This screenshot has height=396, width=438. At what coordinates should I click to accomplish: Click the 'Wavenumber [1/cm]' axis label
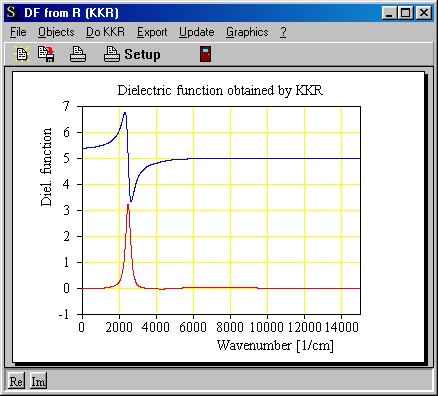[275, 345]
